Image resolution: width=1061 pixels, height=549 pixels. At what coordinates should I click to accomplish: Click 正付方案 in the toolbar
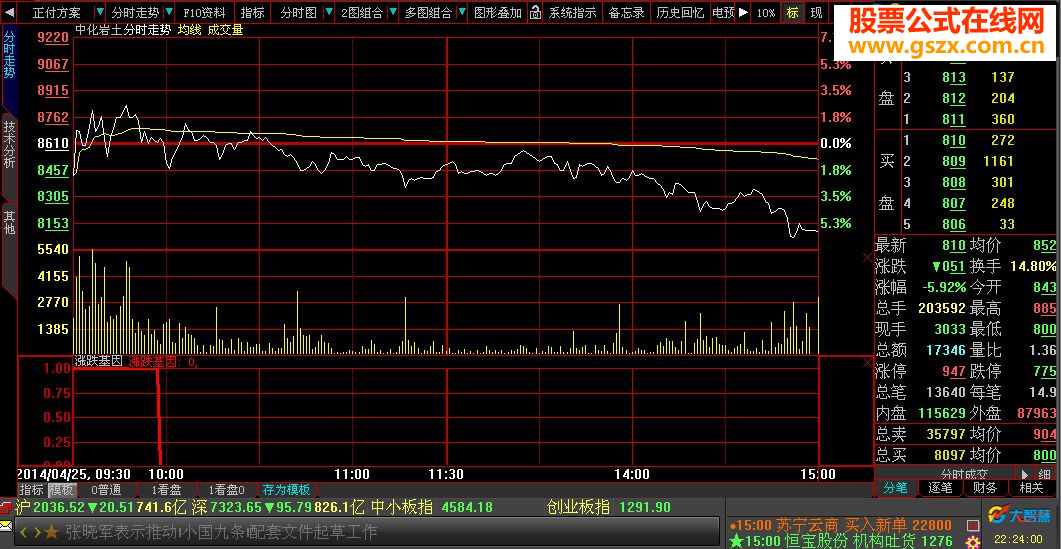pyautogui.click(x=57, y=12)
